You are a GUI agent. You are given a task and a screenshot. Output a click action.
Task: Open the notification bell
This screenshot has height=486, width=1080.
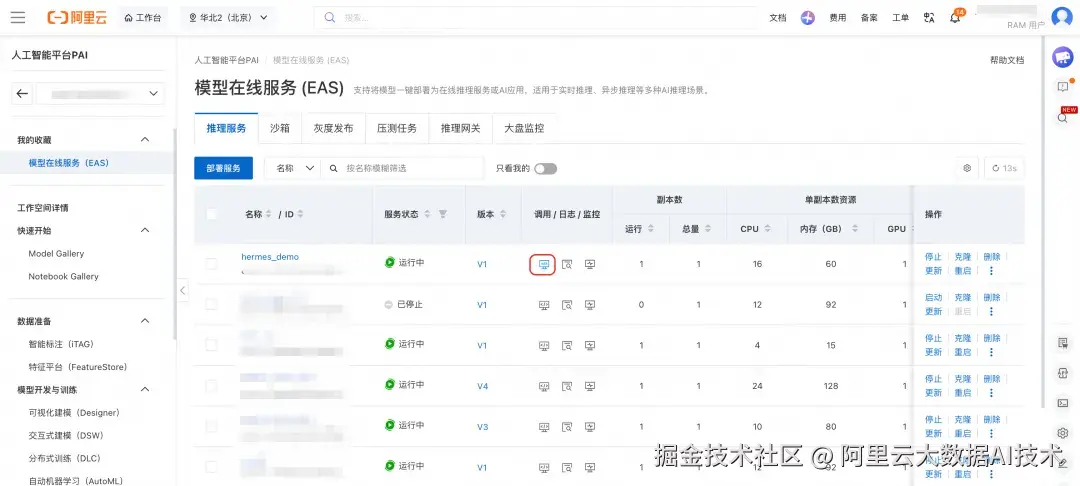[x=955, y=18]
